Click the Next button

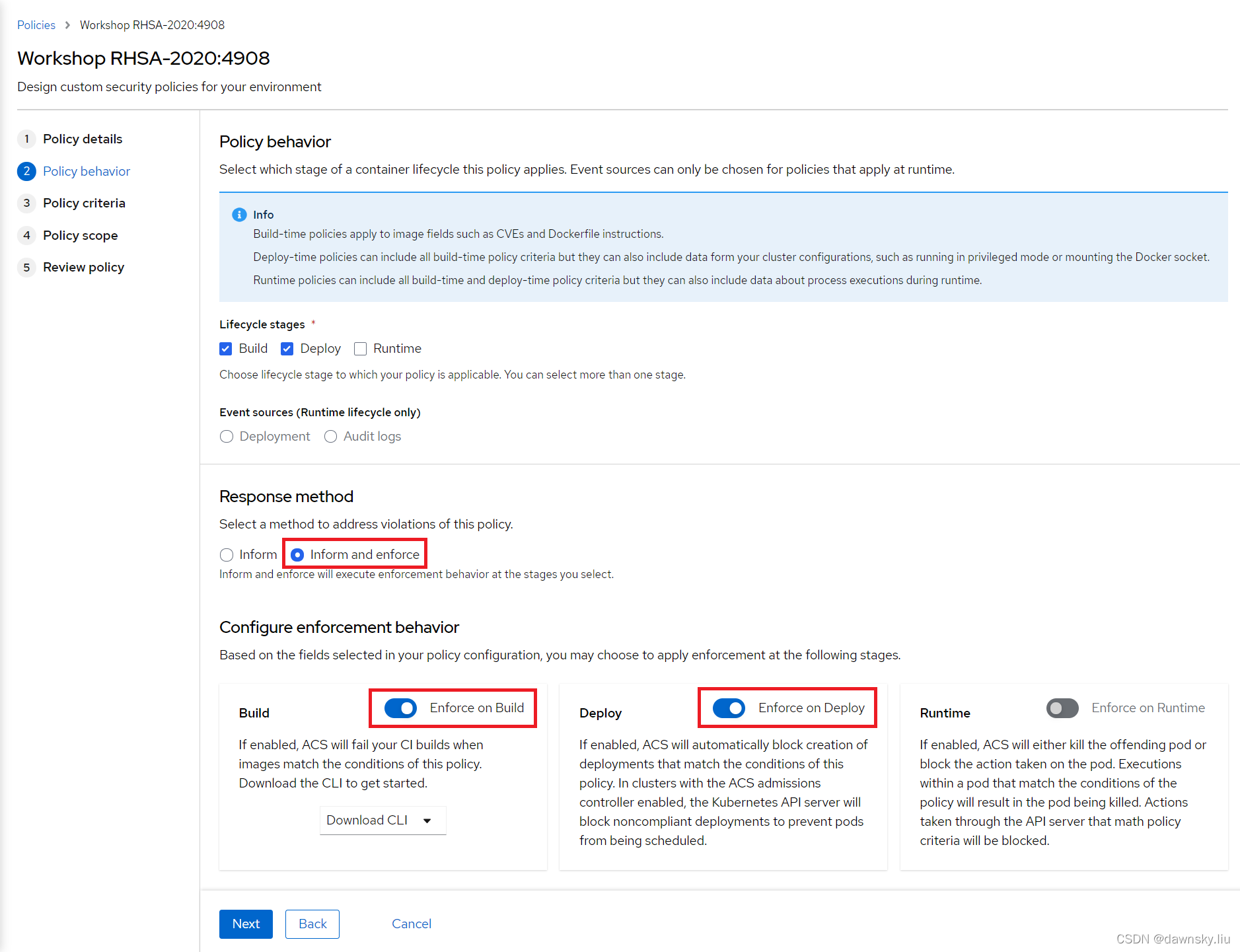point(246,924)
